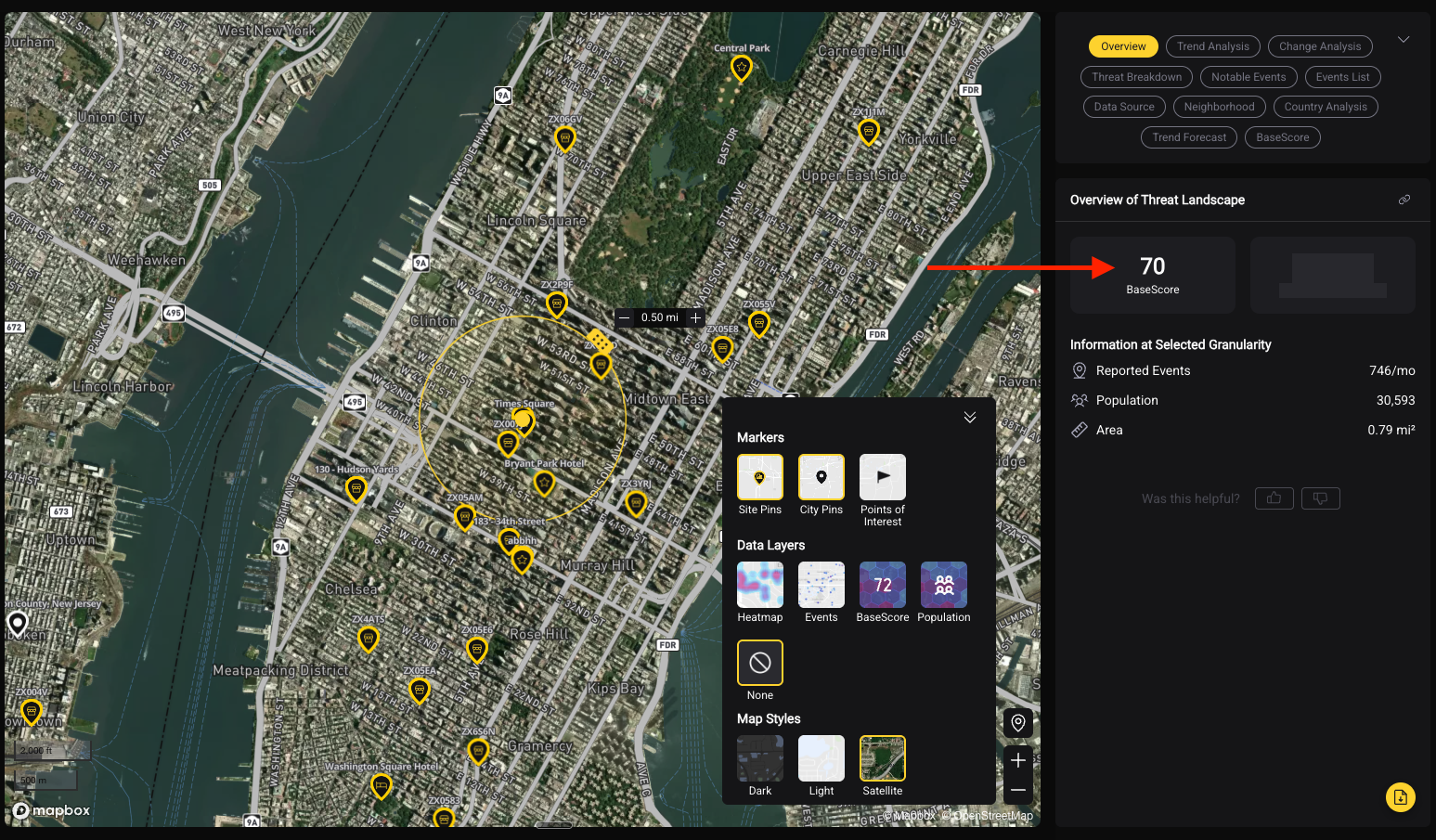The width and height of the screenshot is (1436, 840).
Task: Select None for data layers
Action: point(760,663)
